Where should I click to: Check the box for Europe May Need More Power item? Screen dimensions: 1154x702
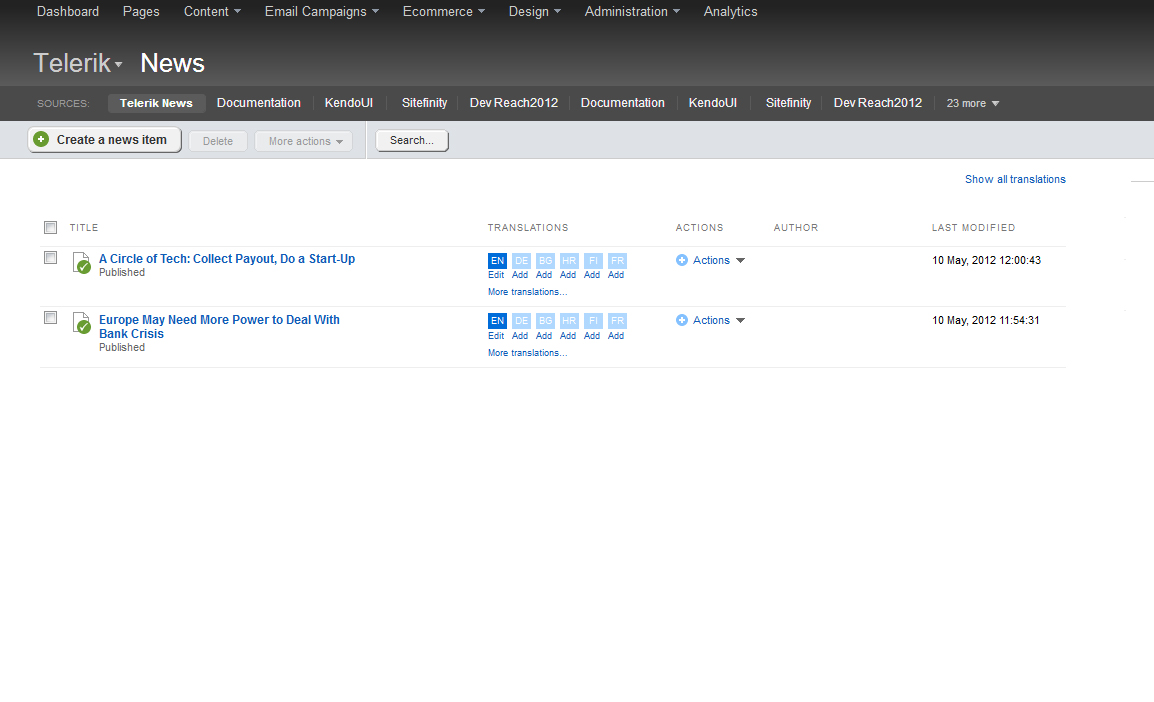point(50,318)
